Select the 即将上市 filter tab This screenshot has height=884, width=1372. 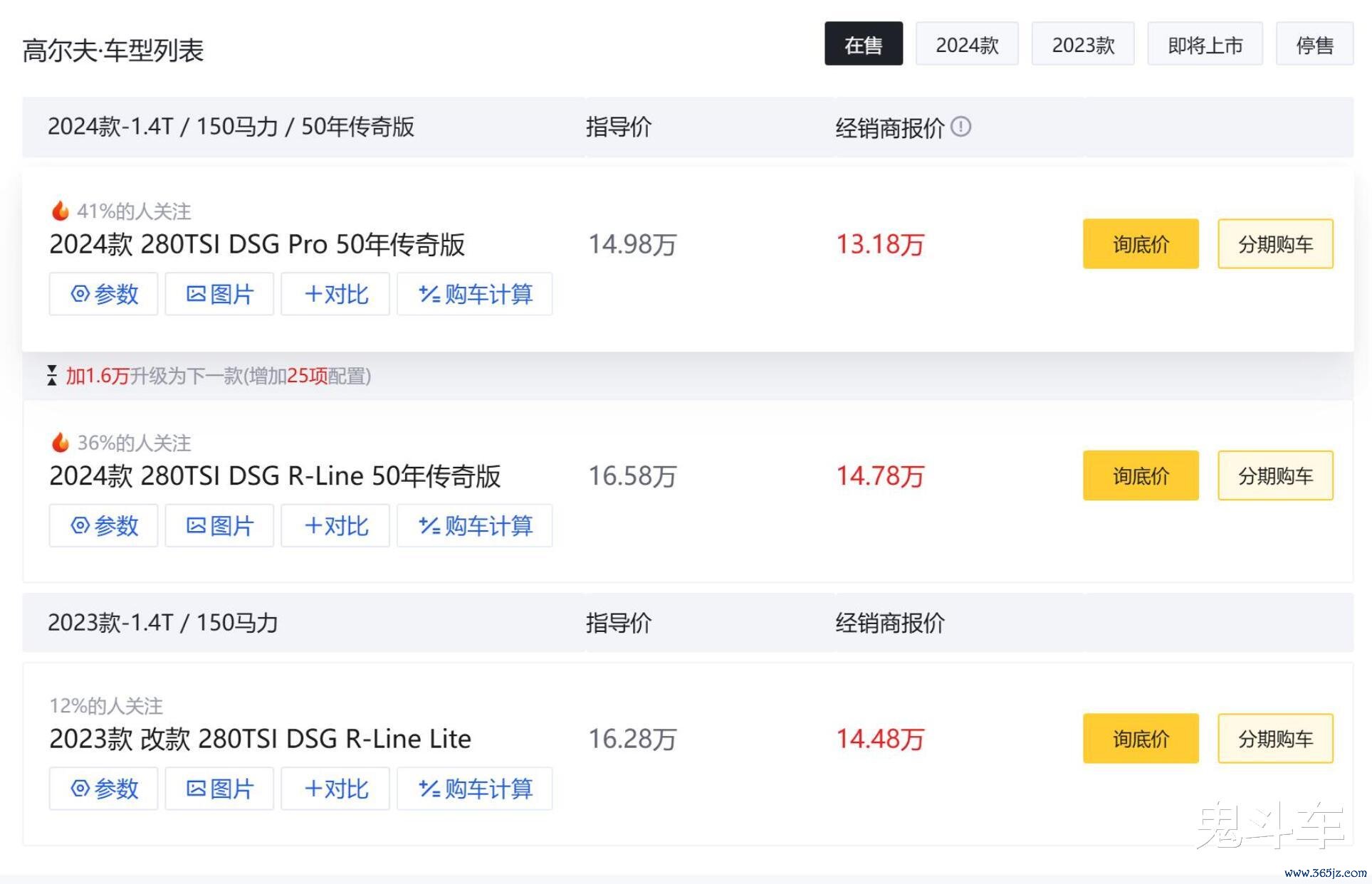[x=1205, y=44]
